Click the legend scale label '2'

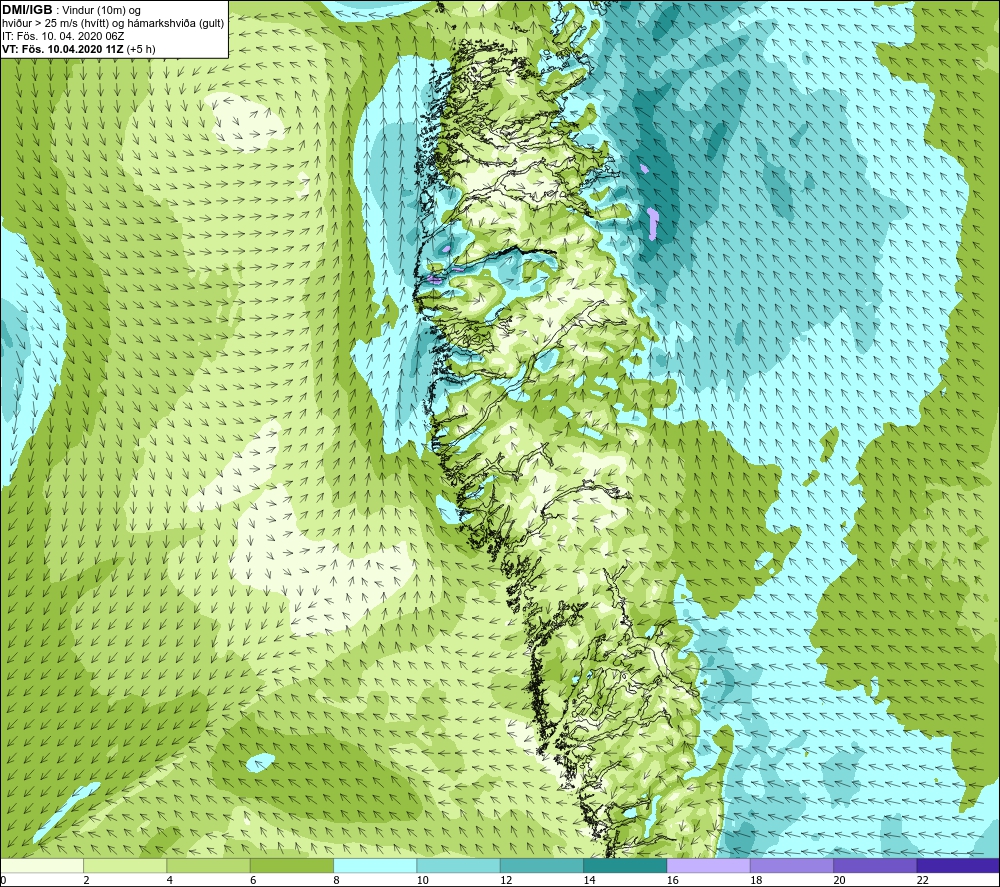click(86, 880)
